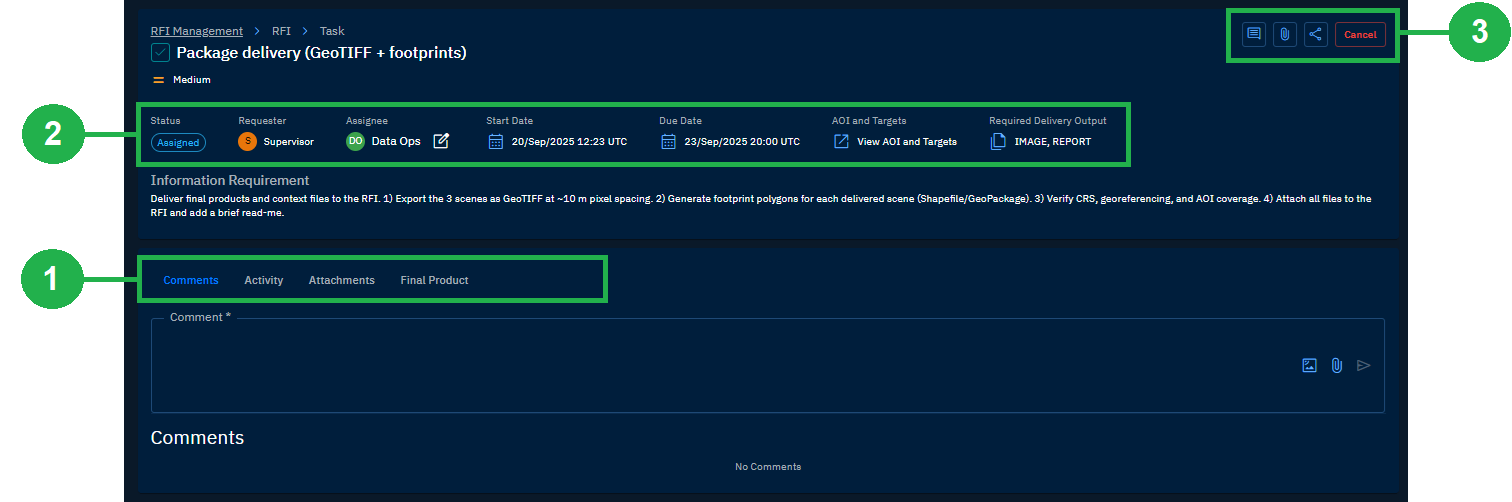Screen dimensions: 1512x502
Task: Attach a file in the comment box
Action: click(x=1336, y=366)
